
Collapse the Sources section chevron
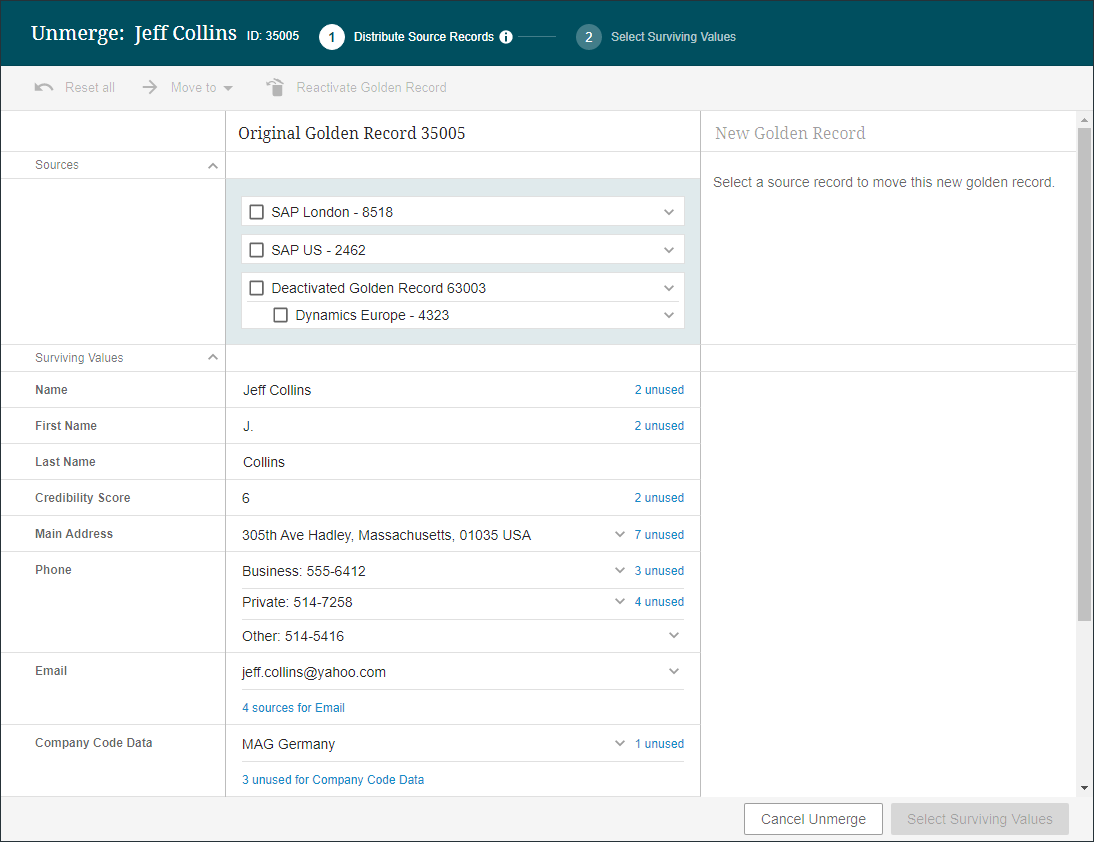(212, 166)
